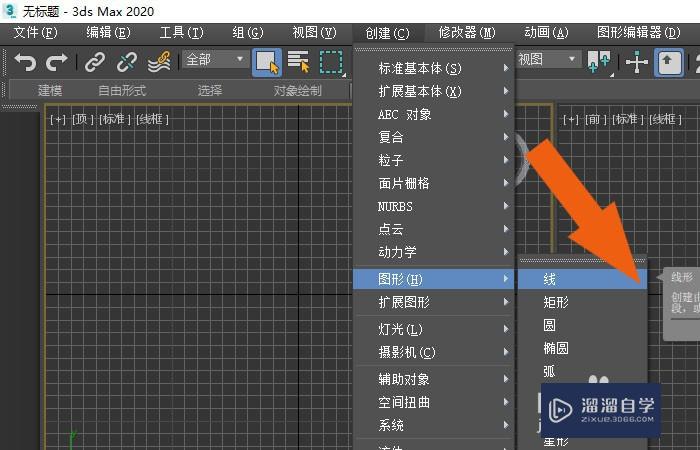The image size is (700, 450).
Task: Select the Unlink selection tool
Action: pyautogui.click(x=127, y=62)
